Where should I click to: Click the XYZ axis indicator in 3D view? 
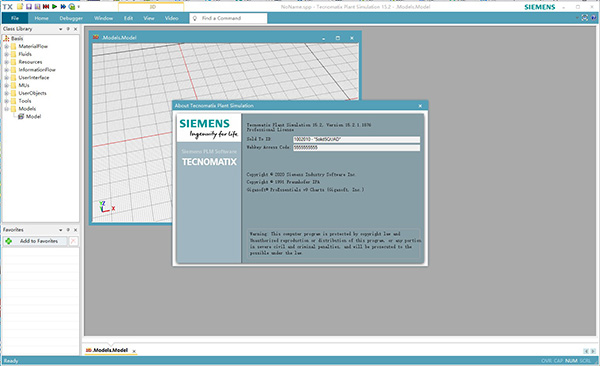(107, 207)
